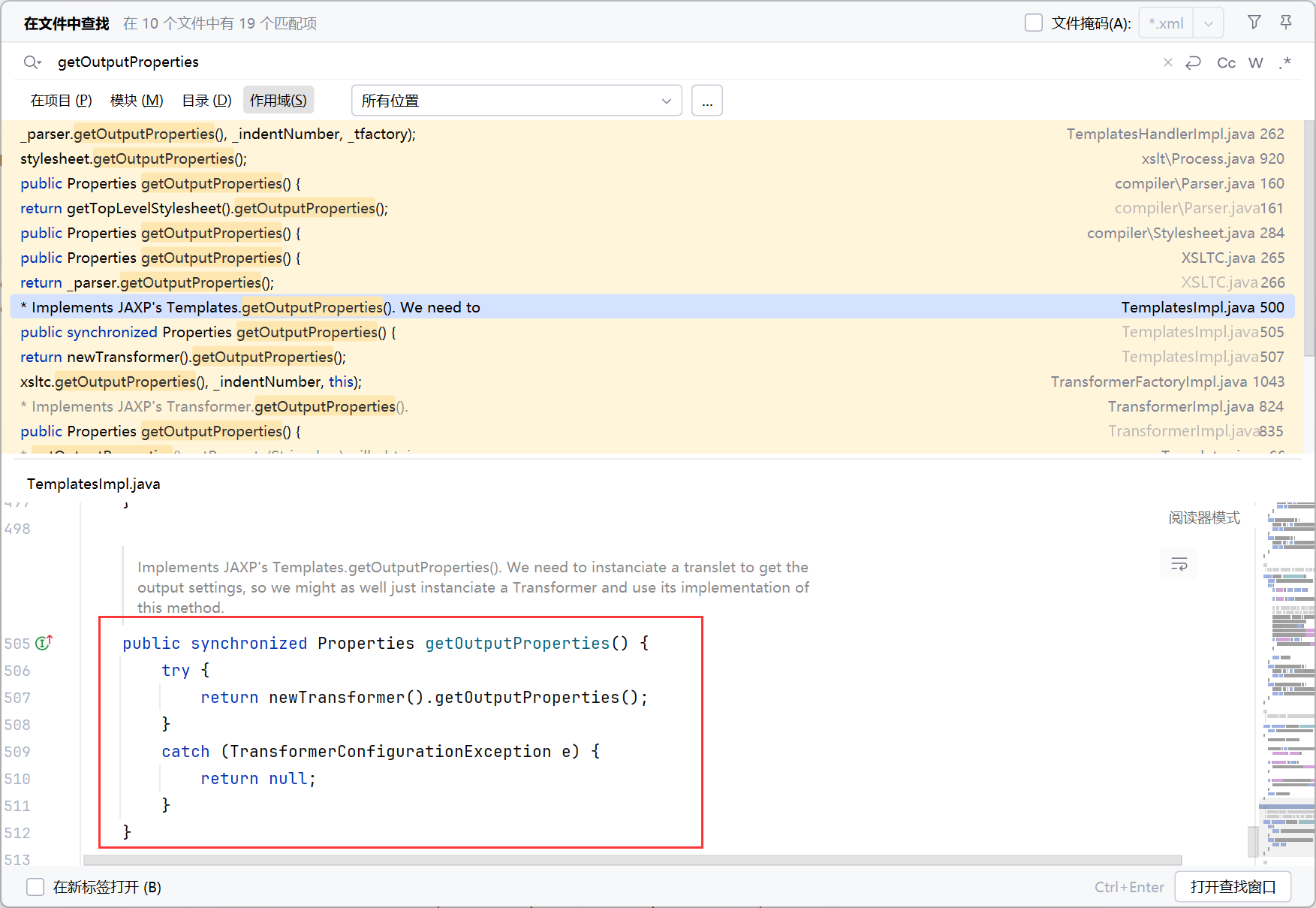
Task: Click the ellipsis scope browse button
Action: click(707, 101)
